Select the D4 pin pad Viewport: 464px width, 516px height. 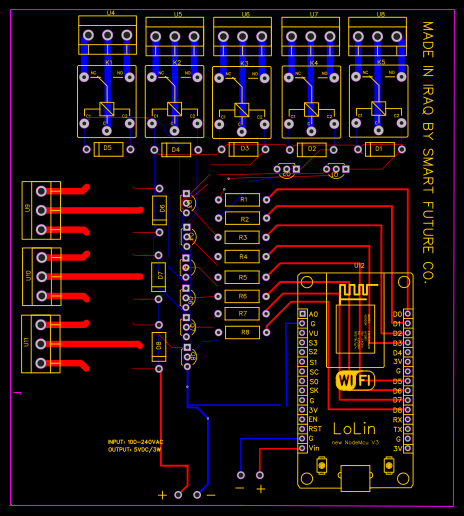pos(408,352)
